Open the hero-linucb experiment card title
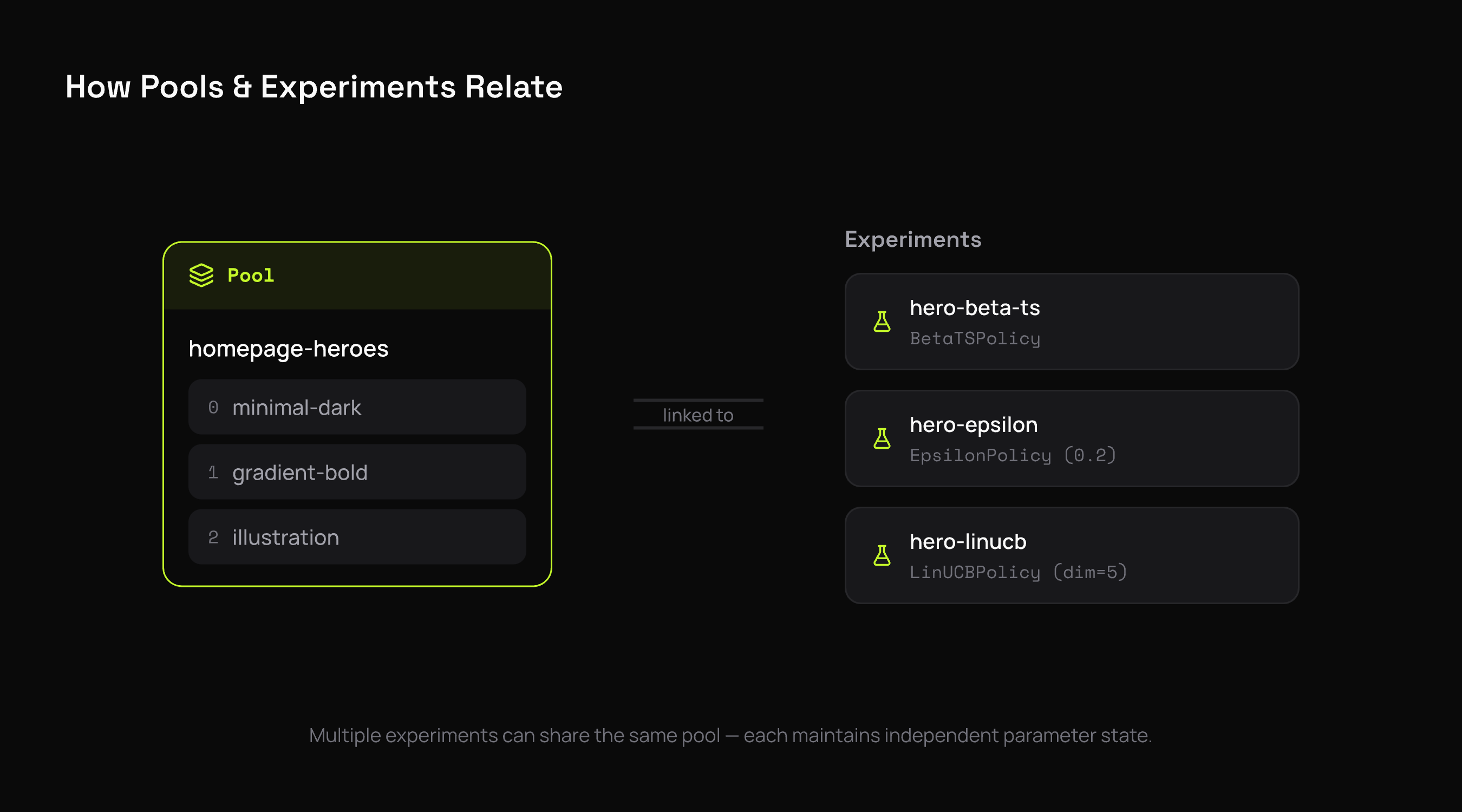1462x812 pixels. pos(968,541)
